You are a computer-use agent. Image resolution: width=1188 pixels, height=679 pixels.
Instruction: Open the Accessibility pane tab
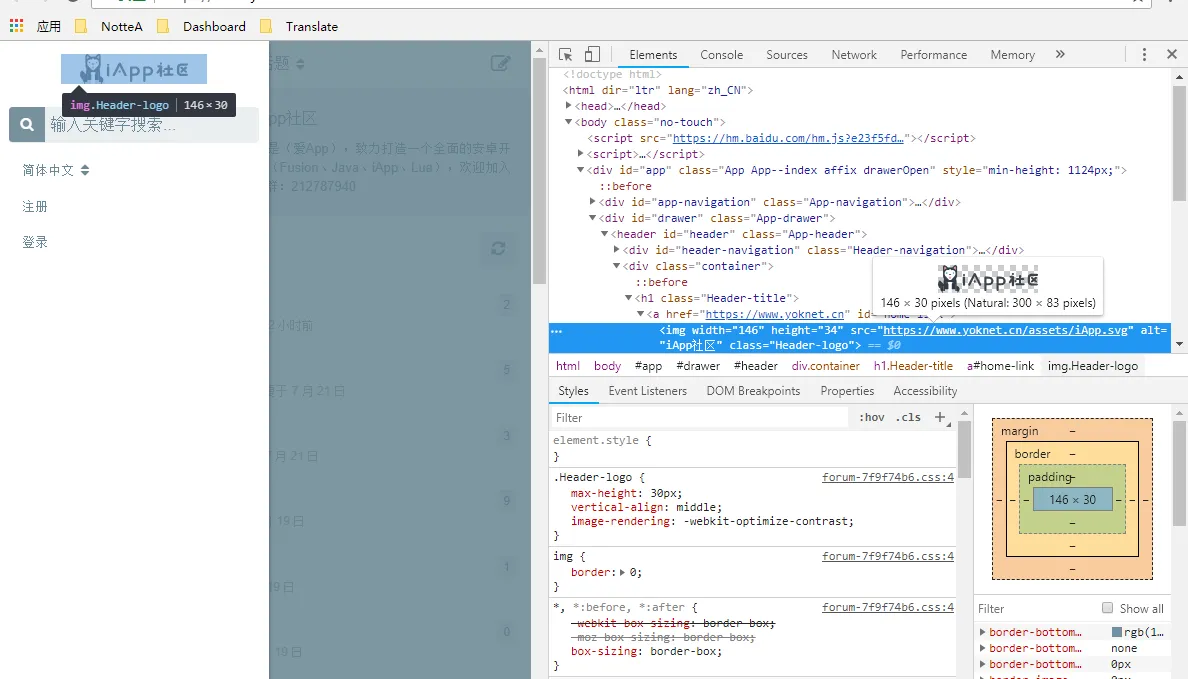coord(925,391)
